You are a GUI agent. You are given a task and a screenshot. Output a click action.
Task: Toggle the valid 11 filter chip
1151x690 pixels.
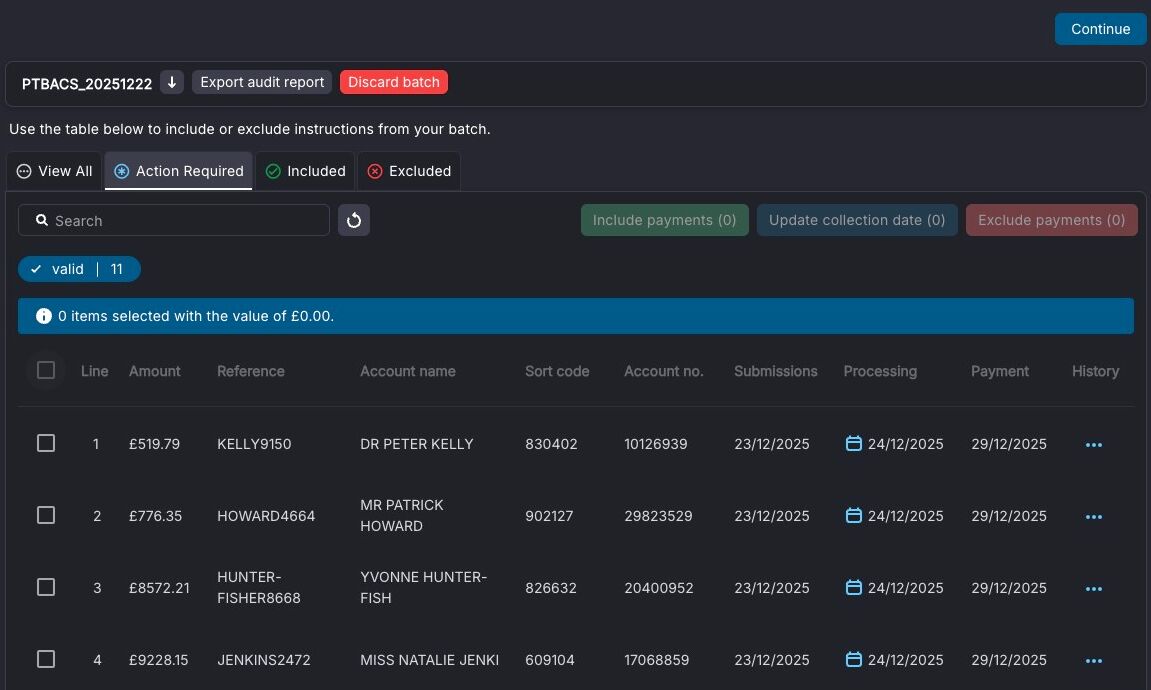(79, 269)
